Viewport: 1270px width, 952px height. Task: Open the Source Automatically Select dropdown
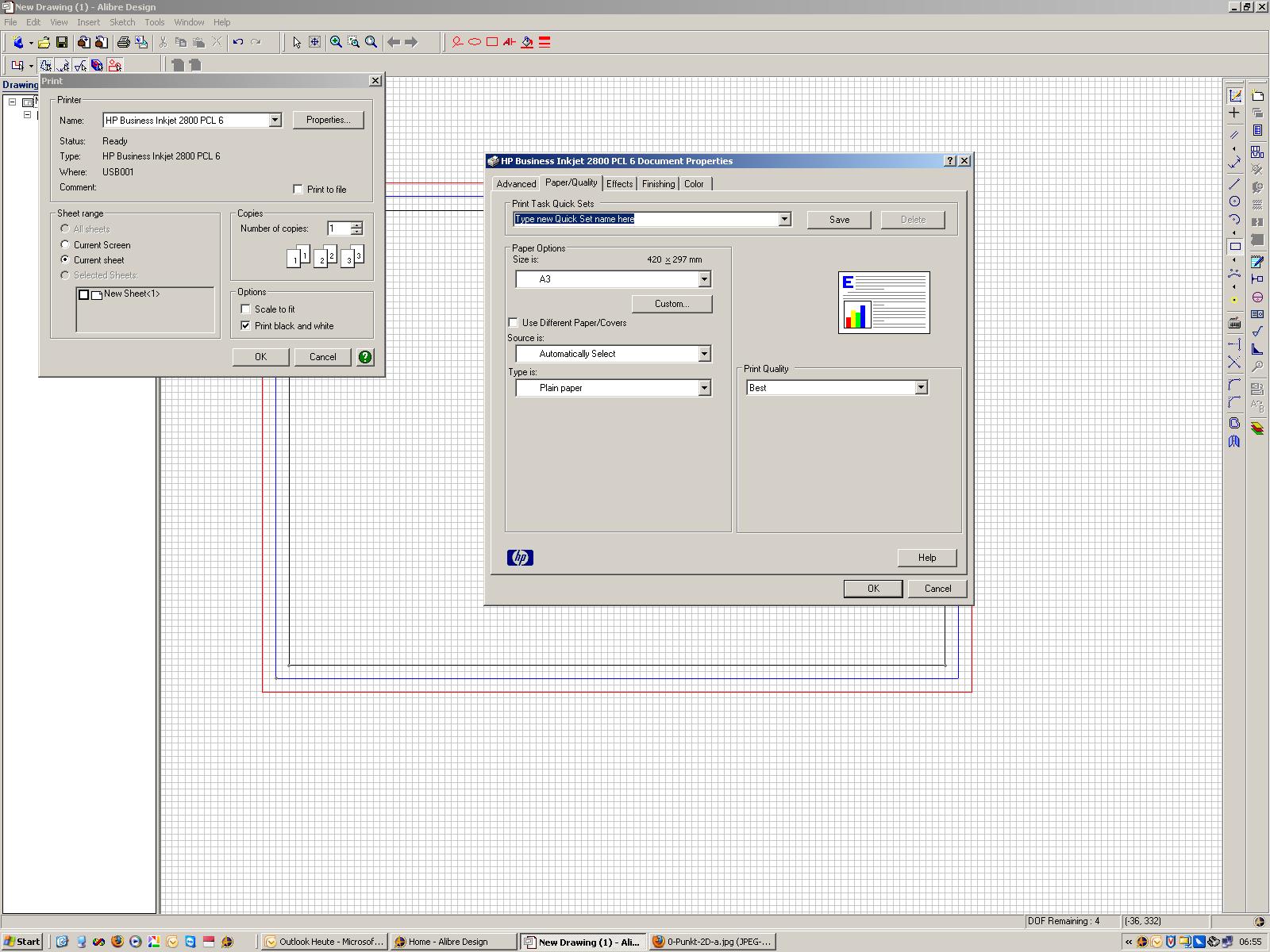tap(704, 354)
